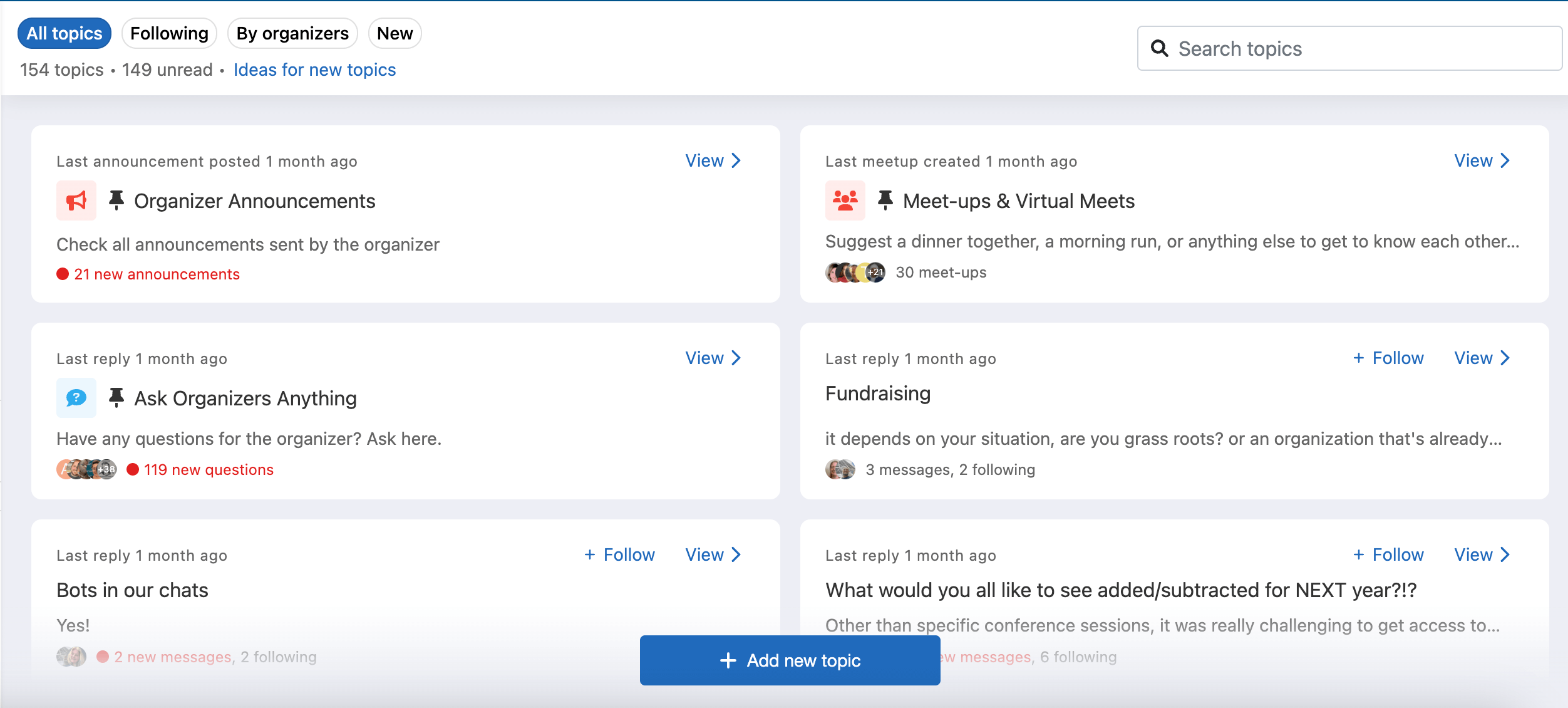
Task: Click the red Meet-ups people group icon
Action: pyautogui.click(x=845, y=200)
